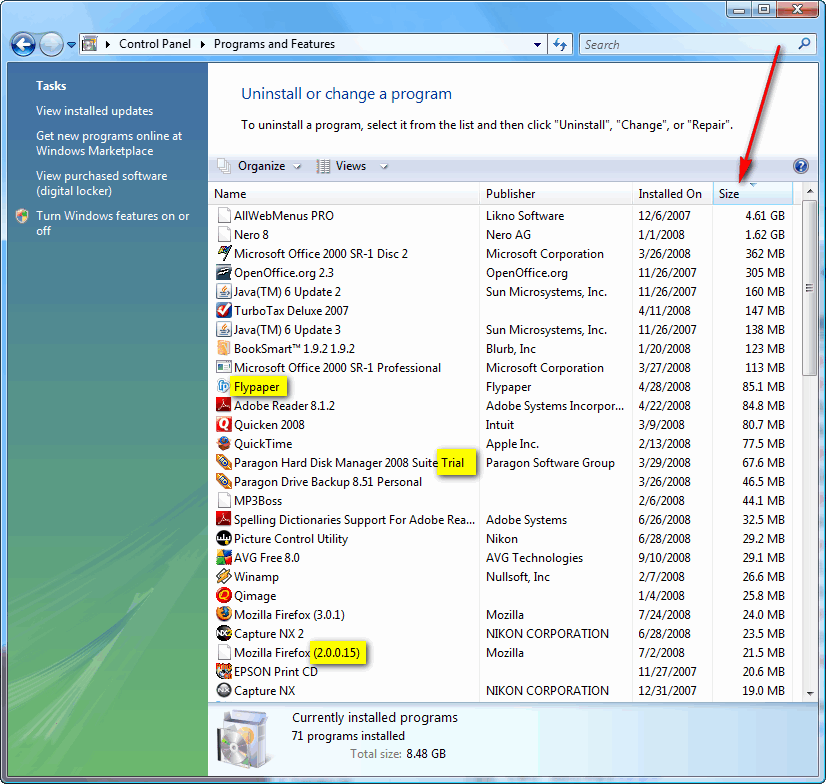This screenshot has width=826, height=784.
Task: Select the AVG Free 8.0 icon
Action: 224,557
